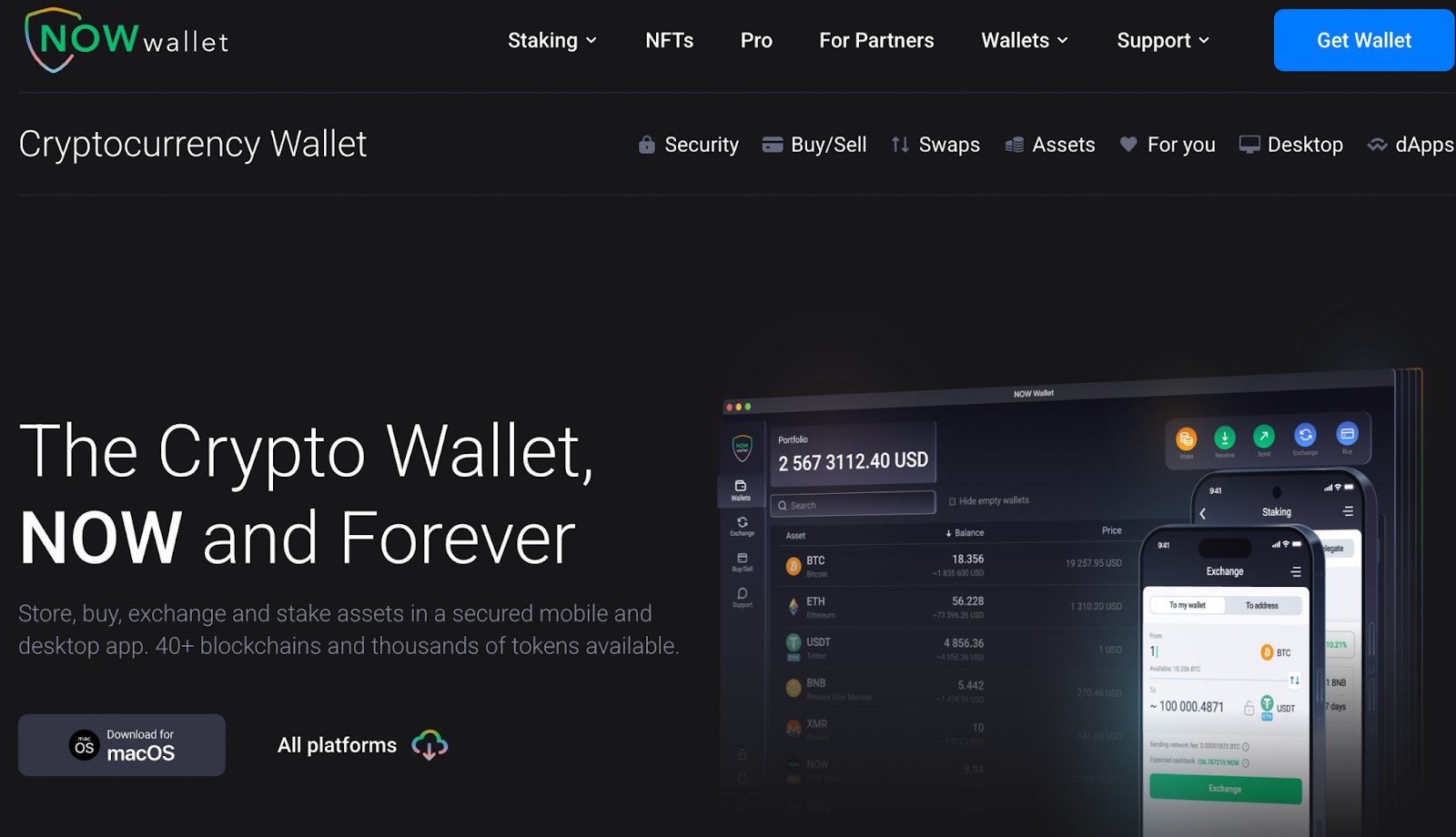Viewport: 1456px width, 837px height.
Task: Click the 19 257.95 USD price for BTC
Action: (1093, 563)
